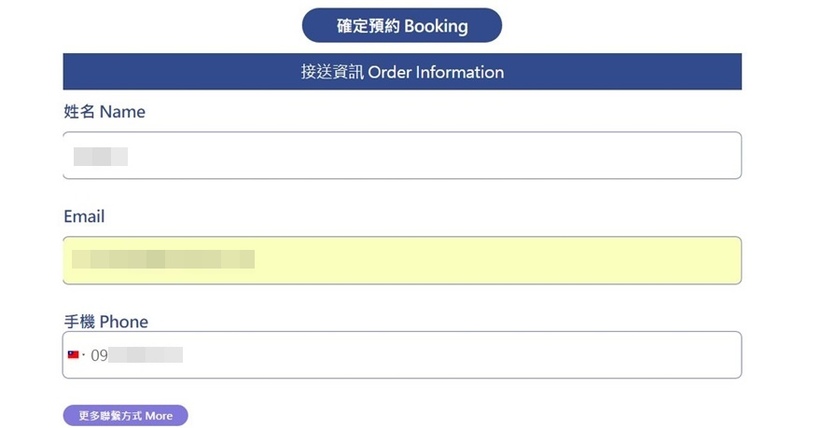Click the blurred digits of the phone number

(x=145, y=355)
